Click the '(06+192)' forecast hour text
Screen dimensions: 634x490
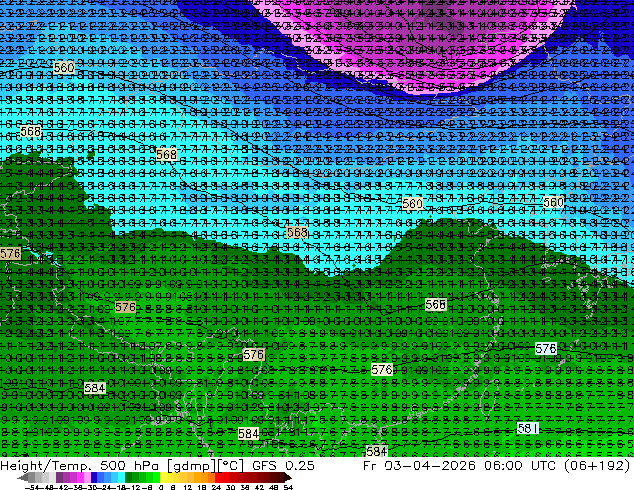pos(597,465)
